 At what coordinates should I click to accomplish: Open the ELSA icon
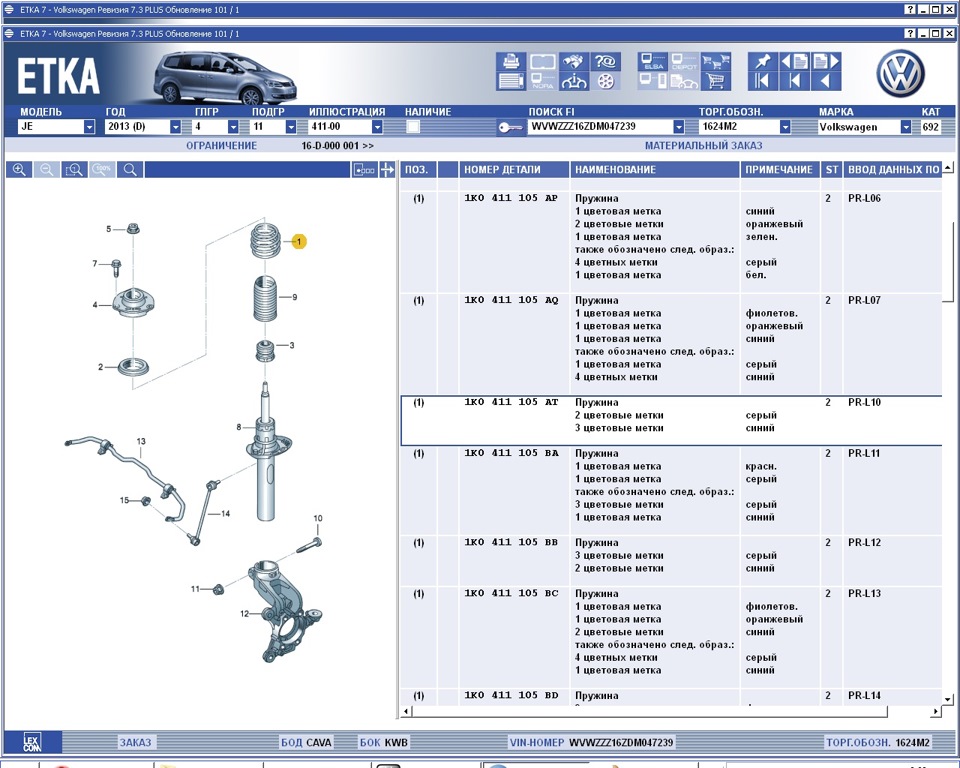pos(653,61)
